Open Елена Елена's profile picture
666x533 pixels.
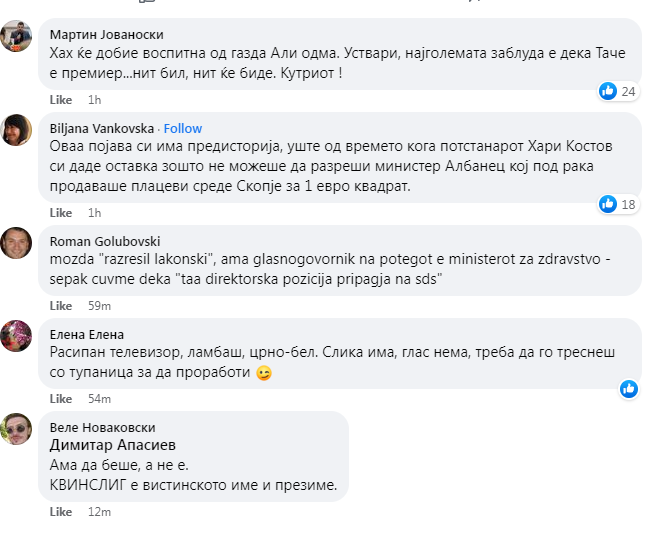(x=16, y=335)
